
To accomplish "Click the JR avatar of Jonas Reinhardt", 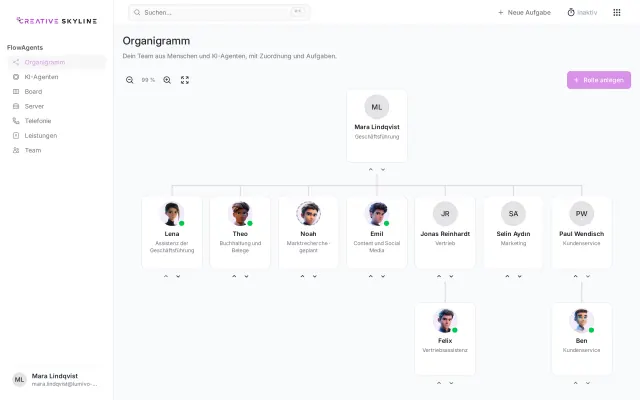I will click(445, 214).
